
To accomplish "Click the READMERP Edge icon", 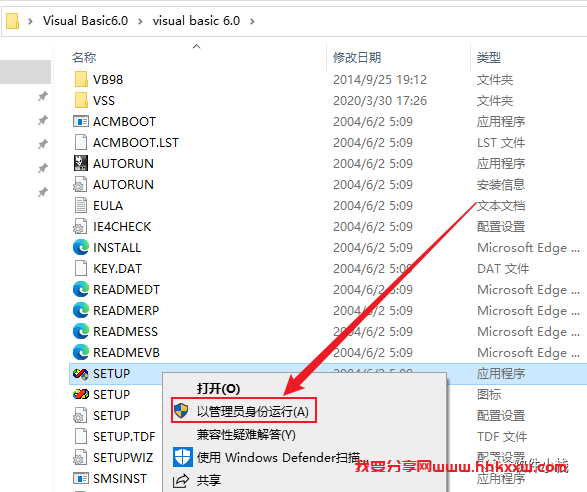I will [x=81, y=310].
